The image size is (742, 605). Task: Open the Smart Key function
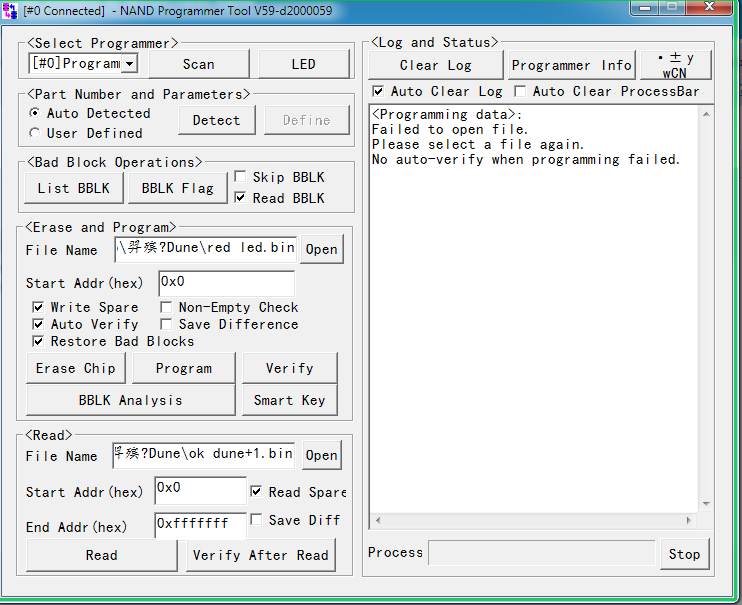[289, 400]
